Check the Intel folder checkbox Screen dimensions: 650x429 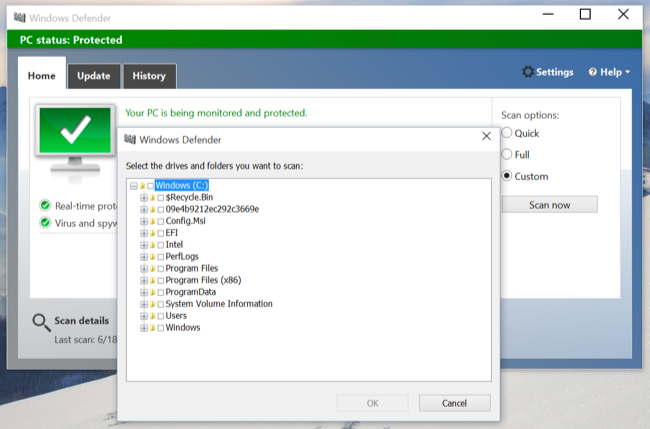click(160, 245)
